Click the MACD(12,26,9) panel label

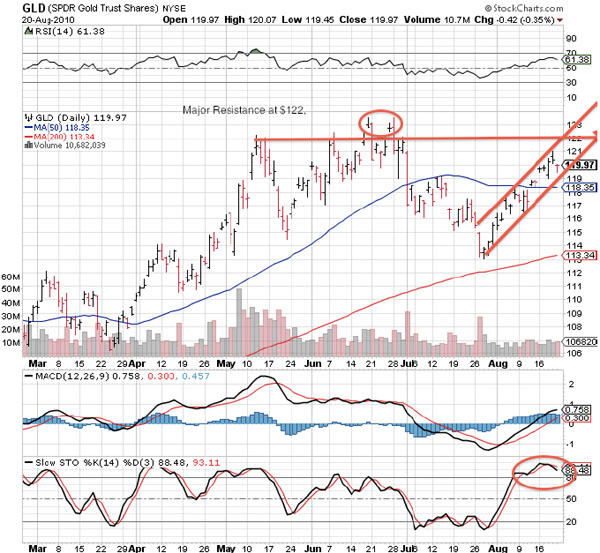(x=73, y=377)
